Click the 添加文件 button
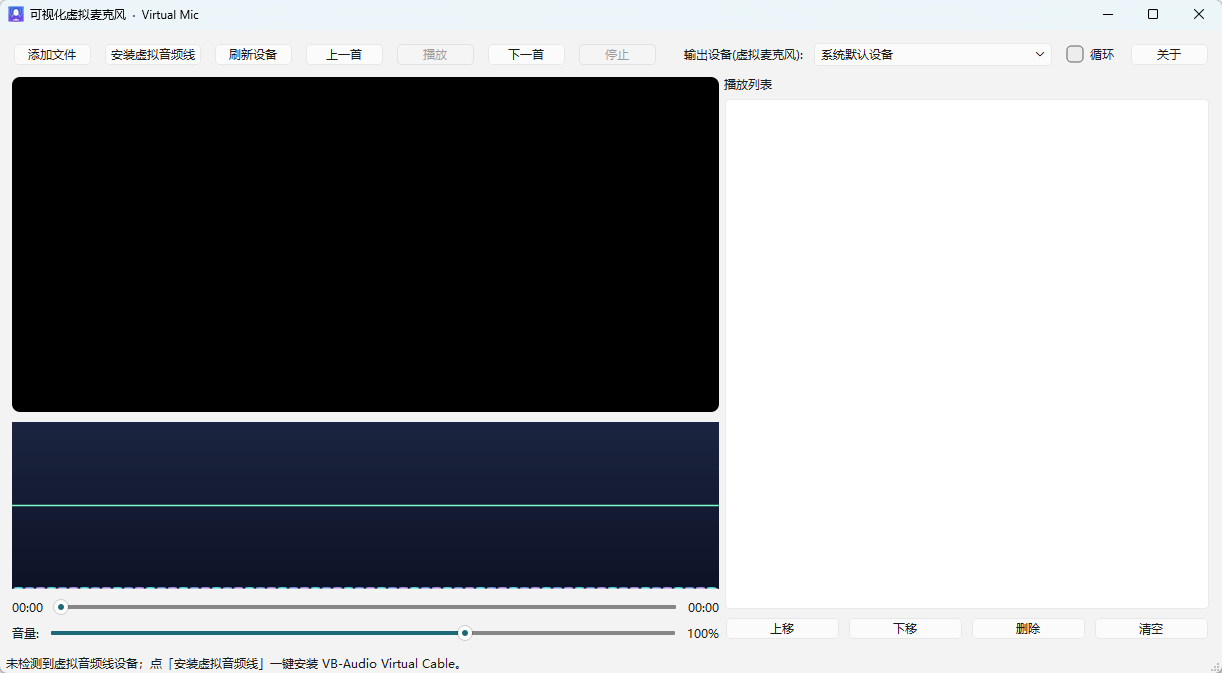Viewport: 1222px width, 673px height. [x=52, y=55]
